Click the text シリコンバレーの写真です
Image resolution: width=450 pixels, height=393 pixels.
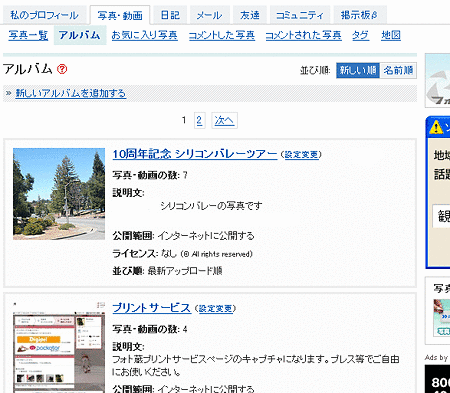211,206
